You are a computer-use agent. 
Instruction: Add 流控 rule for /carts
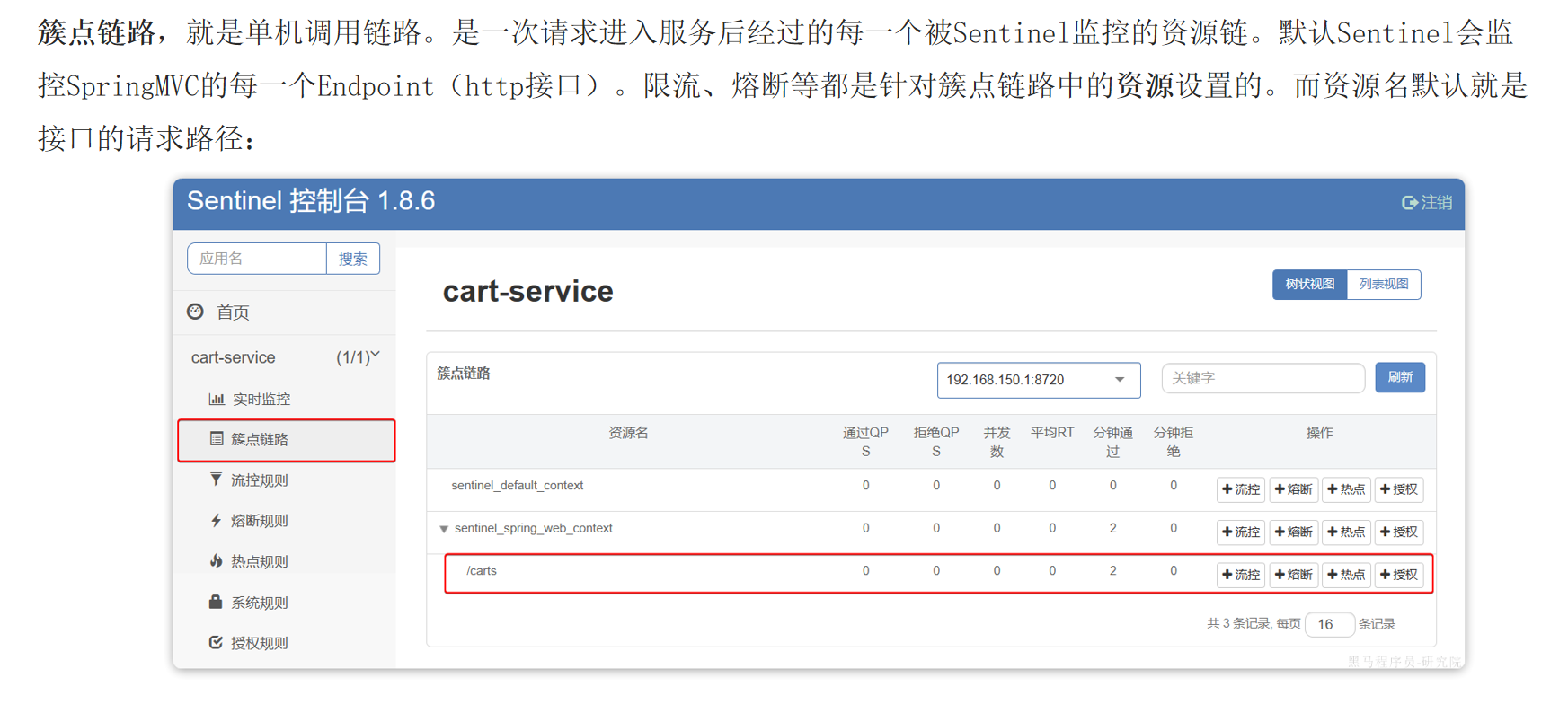point(1240,575)
